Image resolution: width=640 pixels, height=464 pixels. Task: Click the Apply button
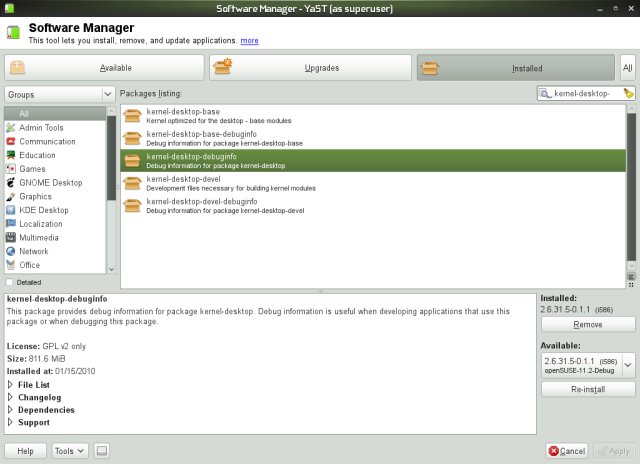[614, 451]
